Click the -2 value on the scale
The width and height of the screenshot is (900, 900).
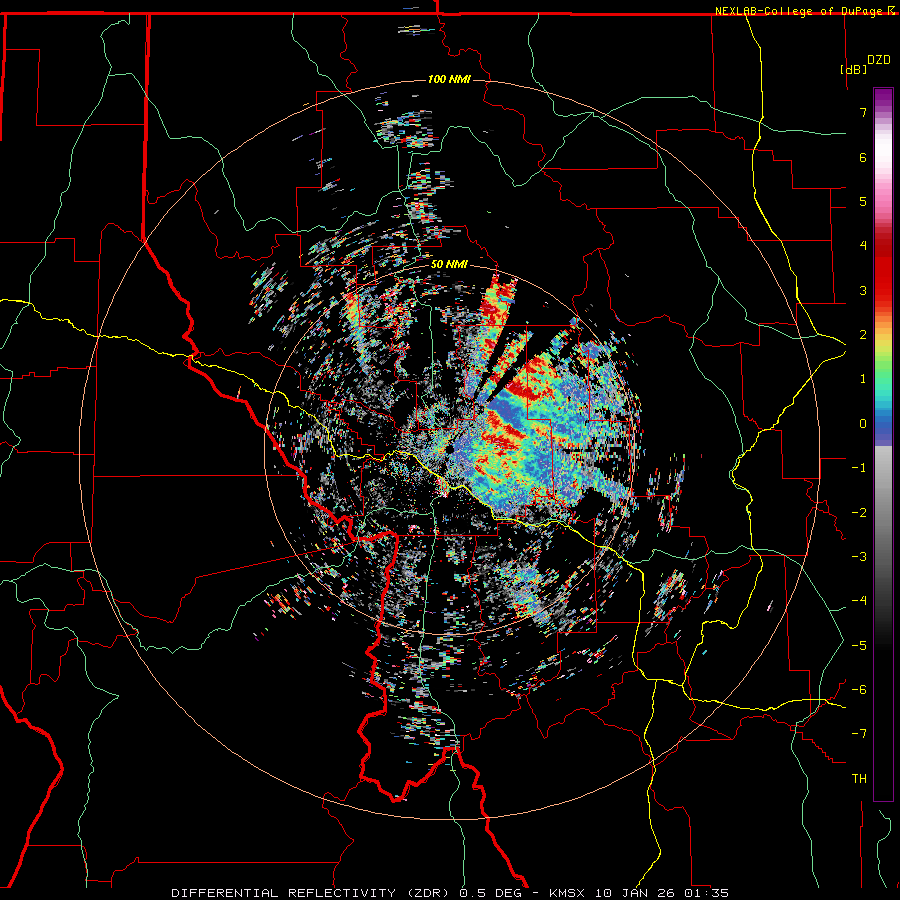click(x=859, y=513)
